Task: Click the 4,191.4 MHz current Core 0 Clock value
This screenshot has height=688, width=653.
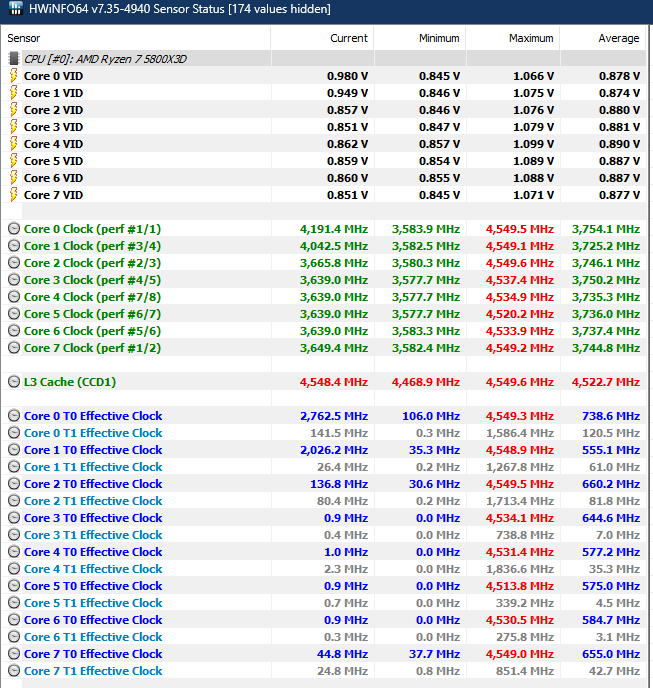Action: pos(334,229)
